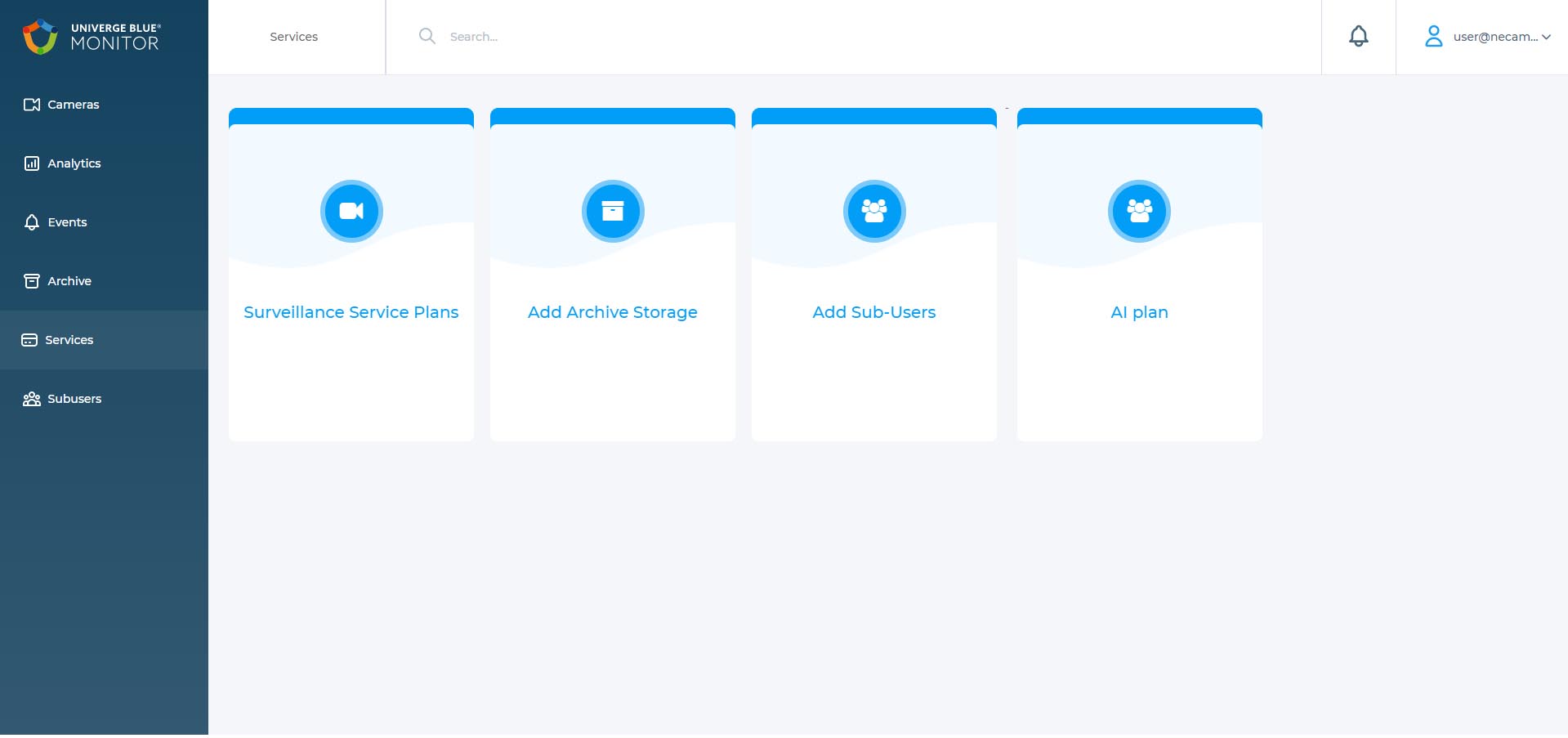Expand the user account dropdown chevron
This screenshot has width=1568, height=738.
pos(1546,37)
